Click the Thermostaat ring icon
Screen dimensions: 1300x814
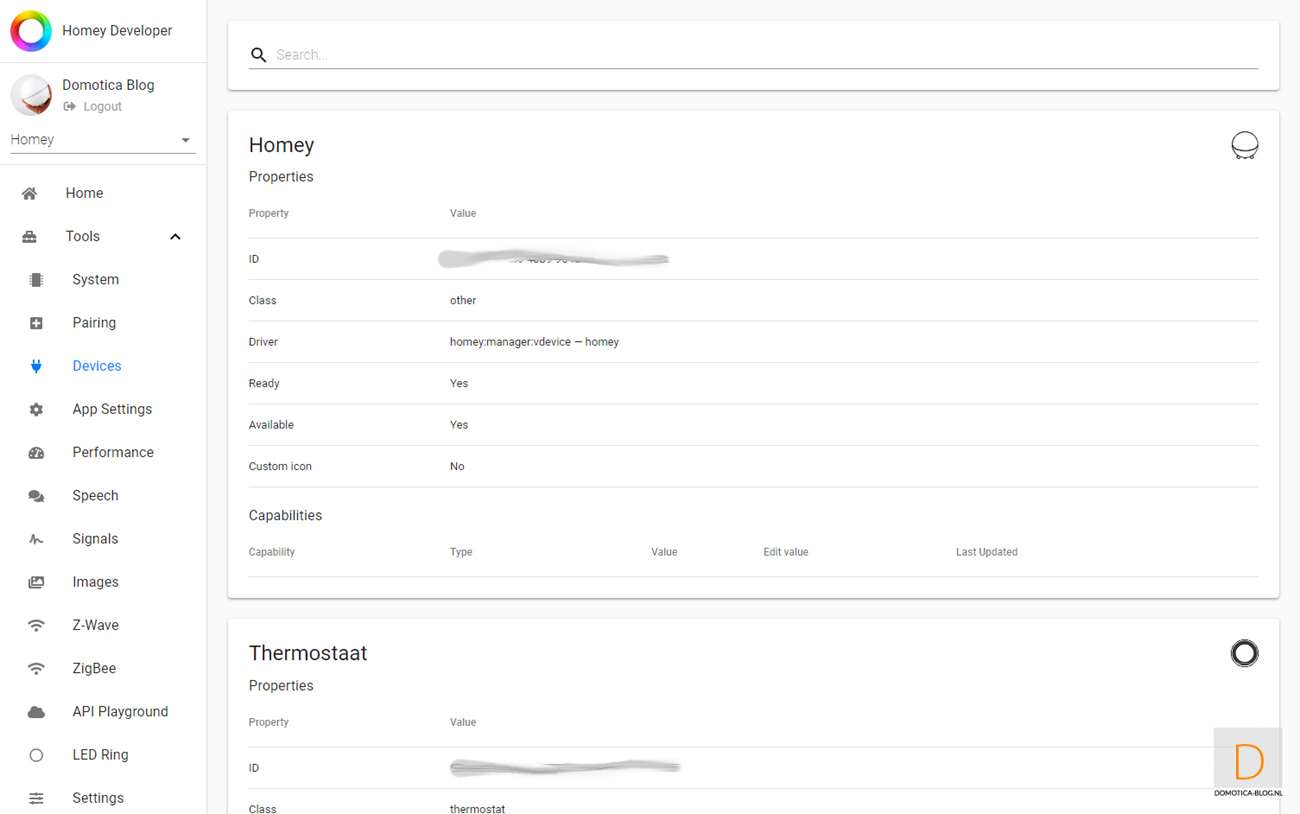click(x=1244, y=653)
